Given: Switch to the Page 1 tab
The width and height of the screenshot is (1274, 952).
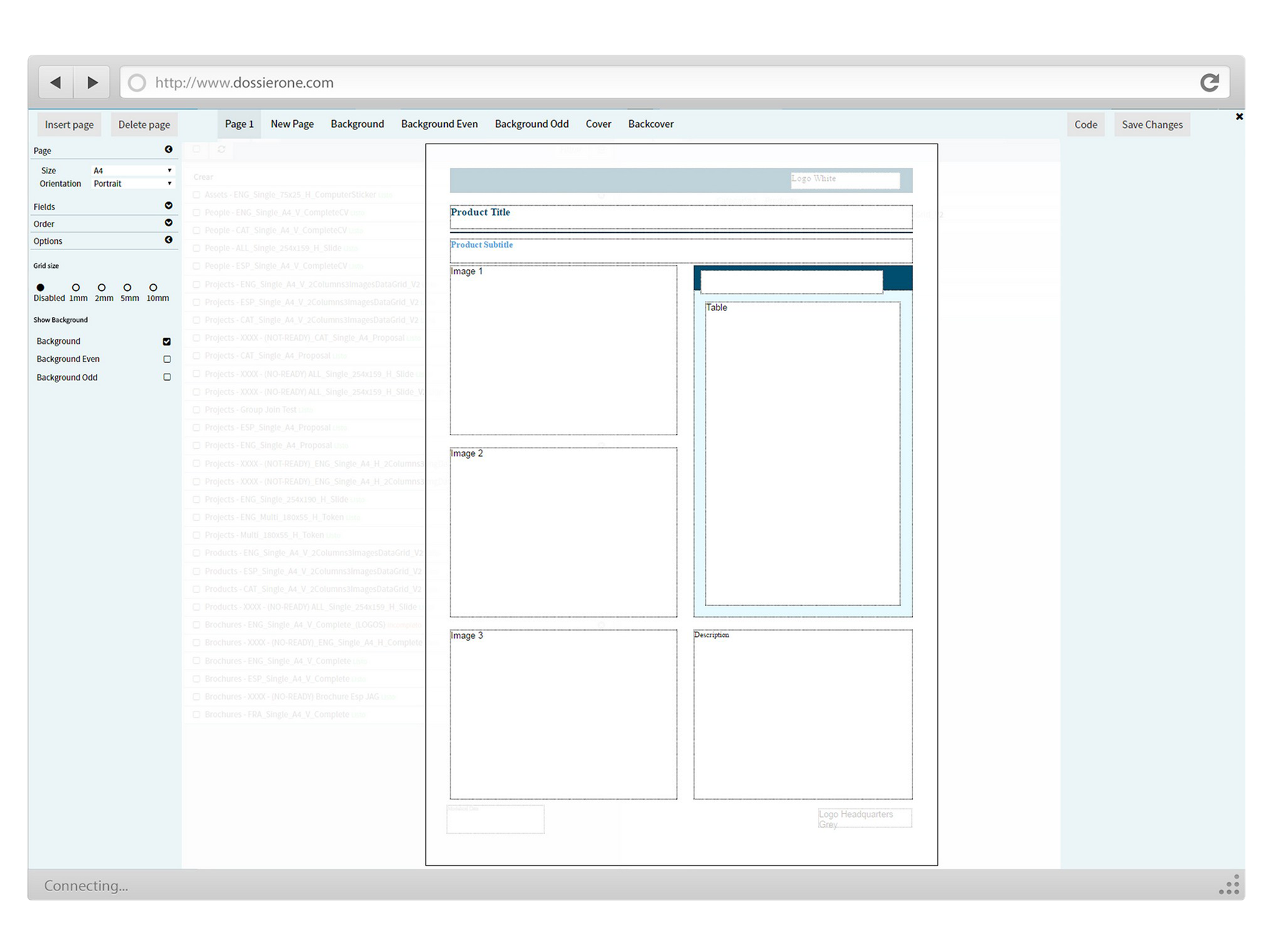Looking at the screenshot, I should (239, 124).
